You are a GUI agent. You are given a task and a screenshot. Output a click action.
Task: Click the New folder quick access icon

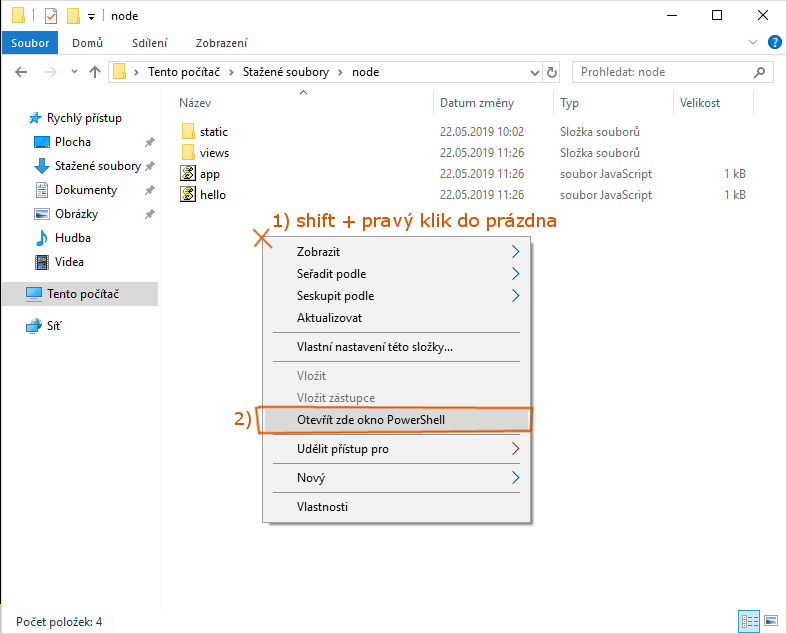coord(73,16)
